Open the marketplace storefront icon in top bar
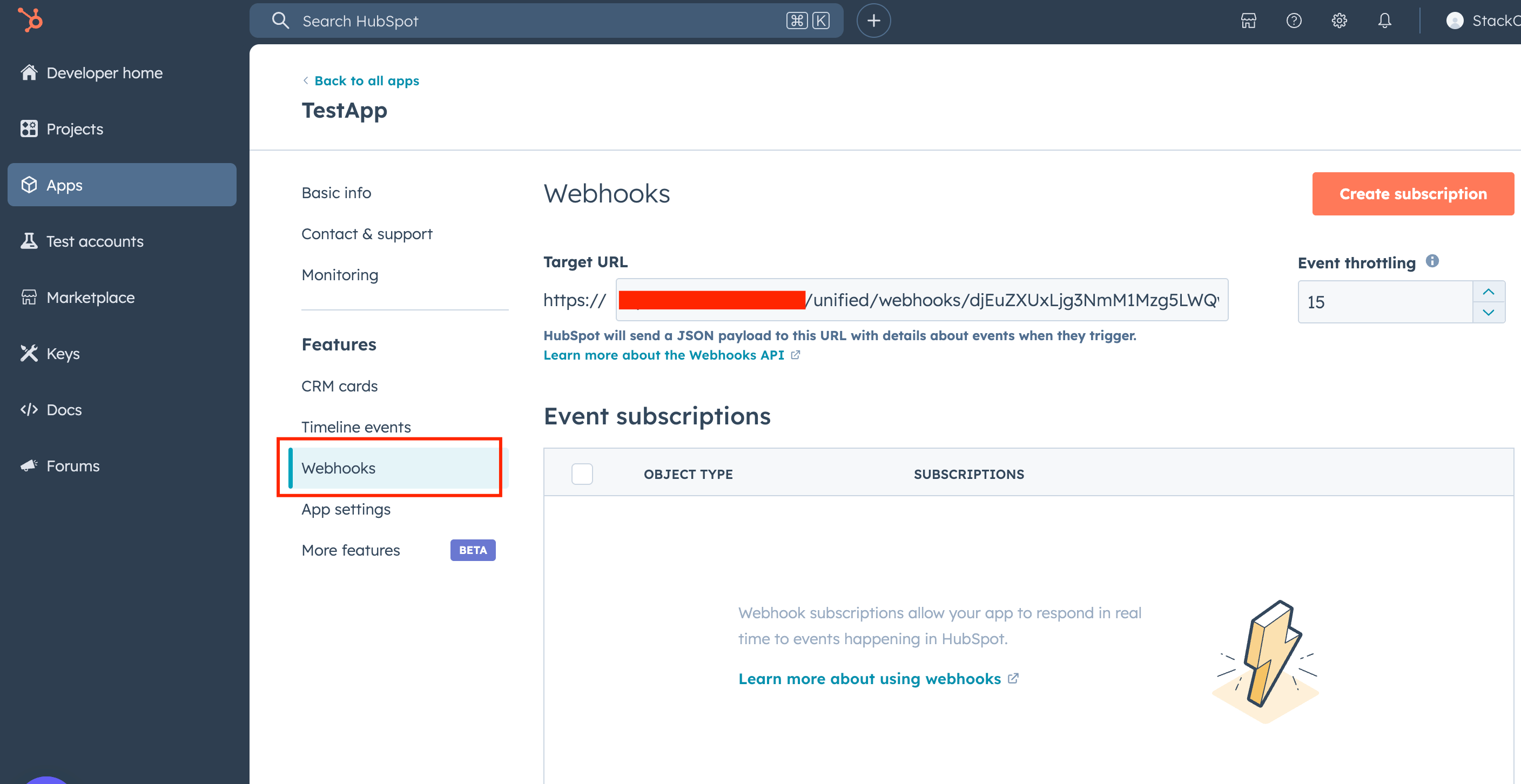Viewport: 1521px width, 784px height. (1248, 21)
